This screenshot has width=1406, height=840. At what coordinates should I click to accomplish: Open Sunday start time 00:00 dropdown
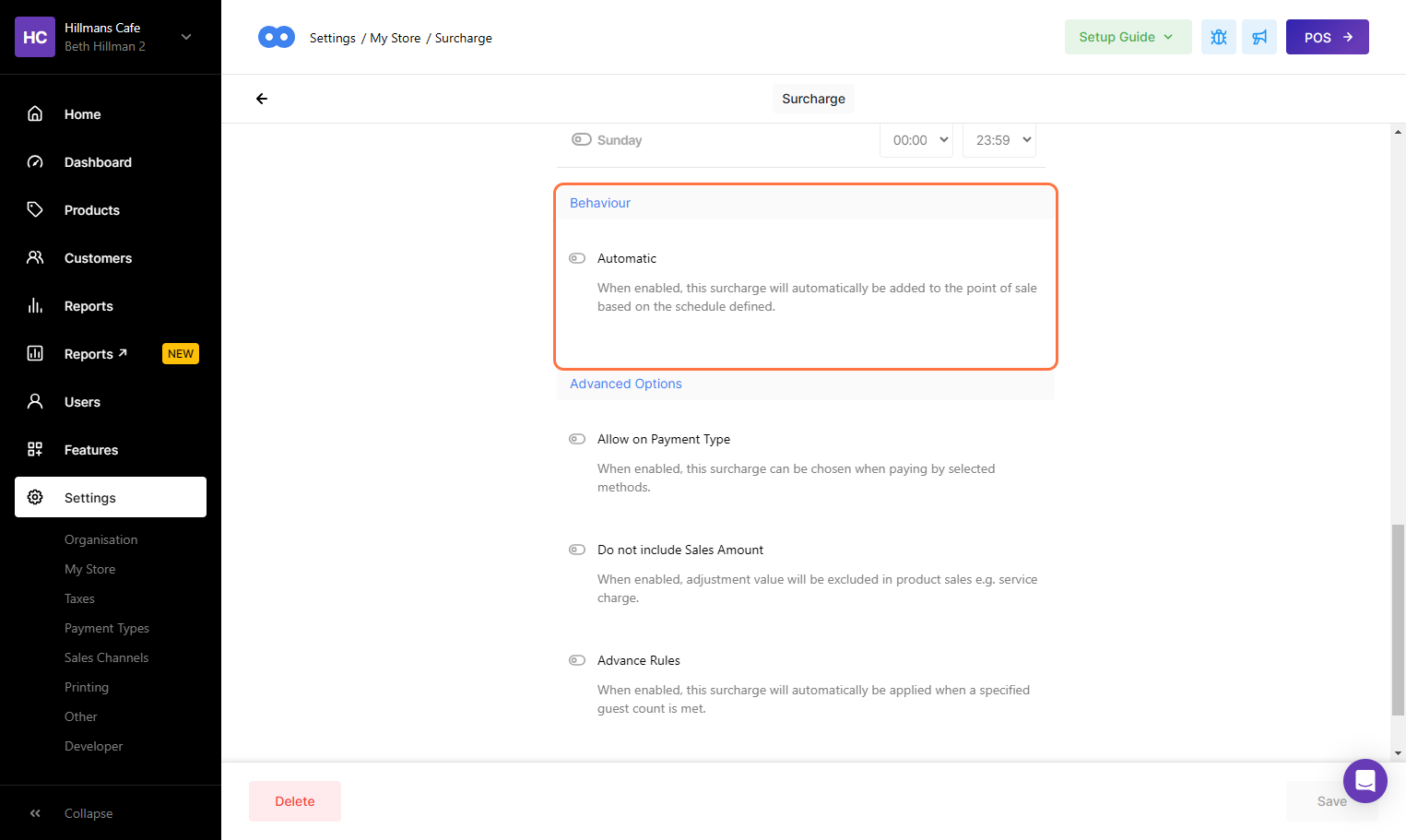[x=916, y=140]
